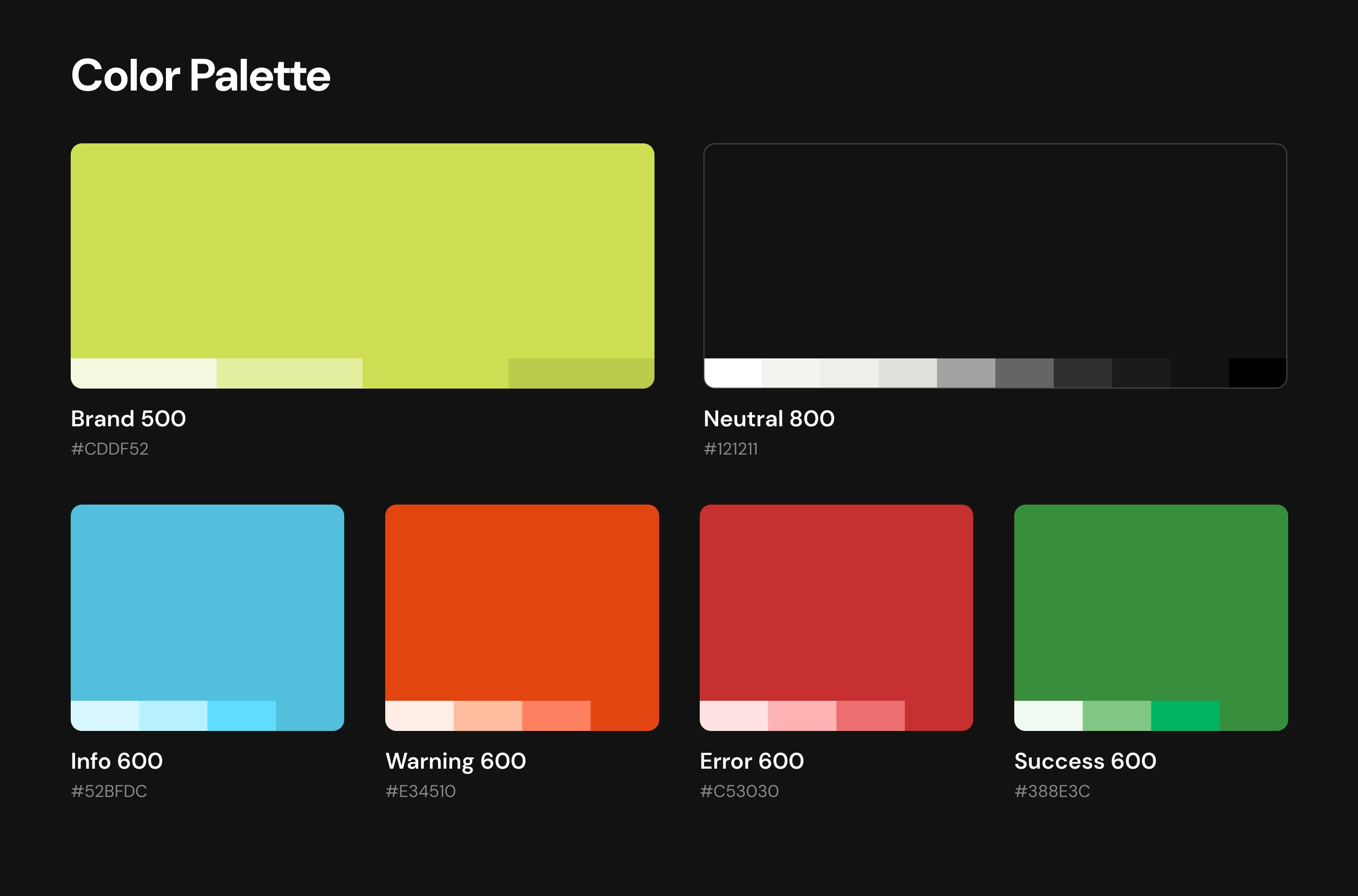
Task: Select the peach warning tint swatch
Action: pos(488,715)
